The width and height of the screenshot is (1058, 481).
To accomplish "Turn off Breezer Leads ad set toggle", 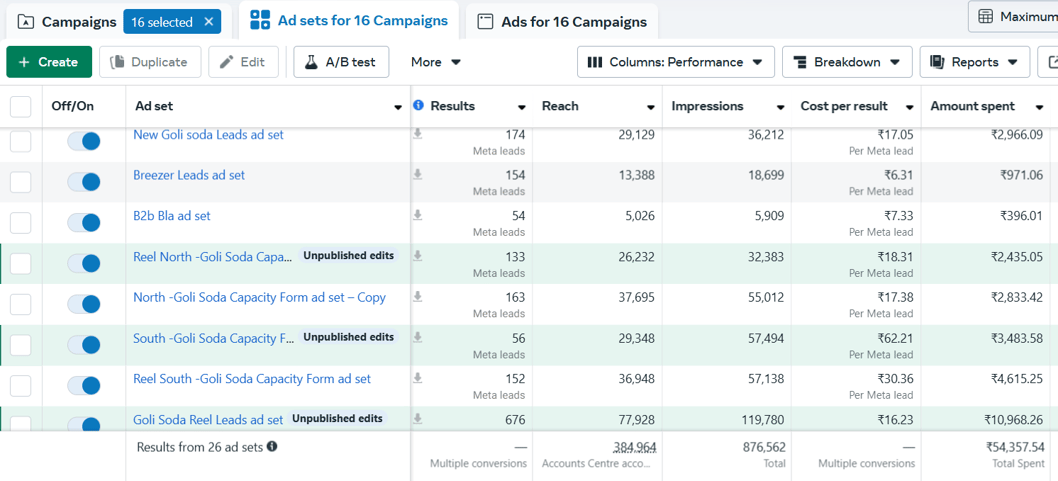I will (x=84, y=181).
